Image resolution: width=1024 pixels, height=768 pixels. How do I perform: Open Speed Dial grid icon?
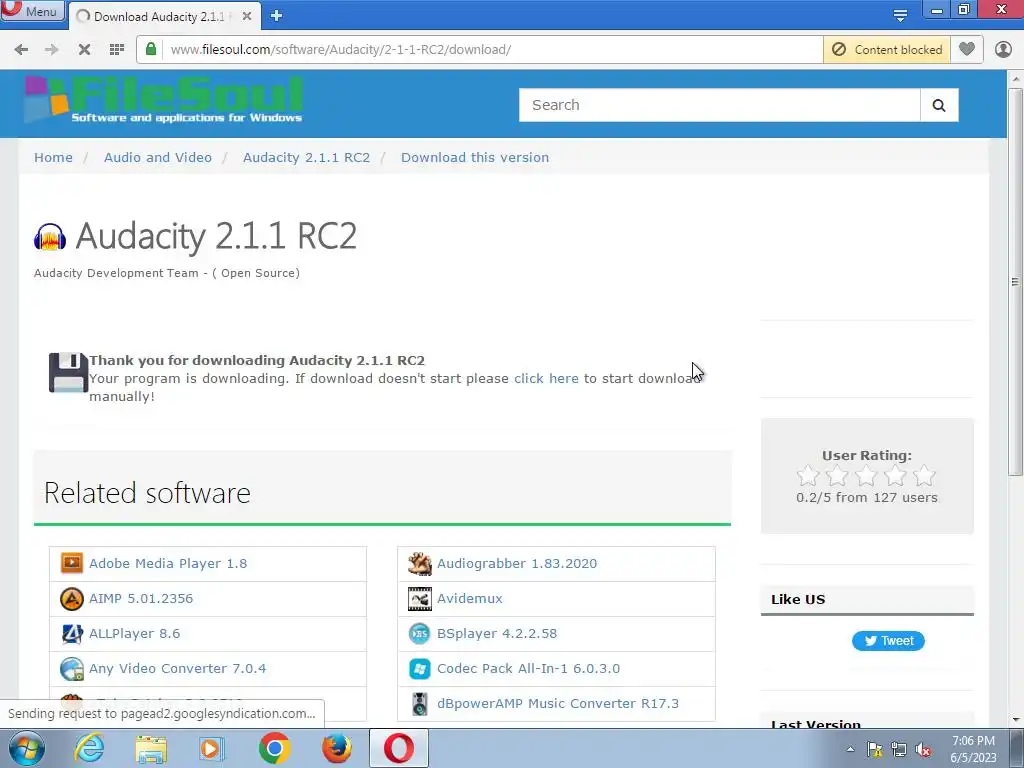(x=117, y=50)
